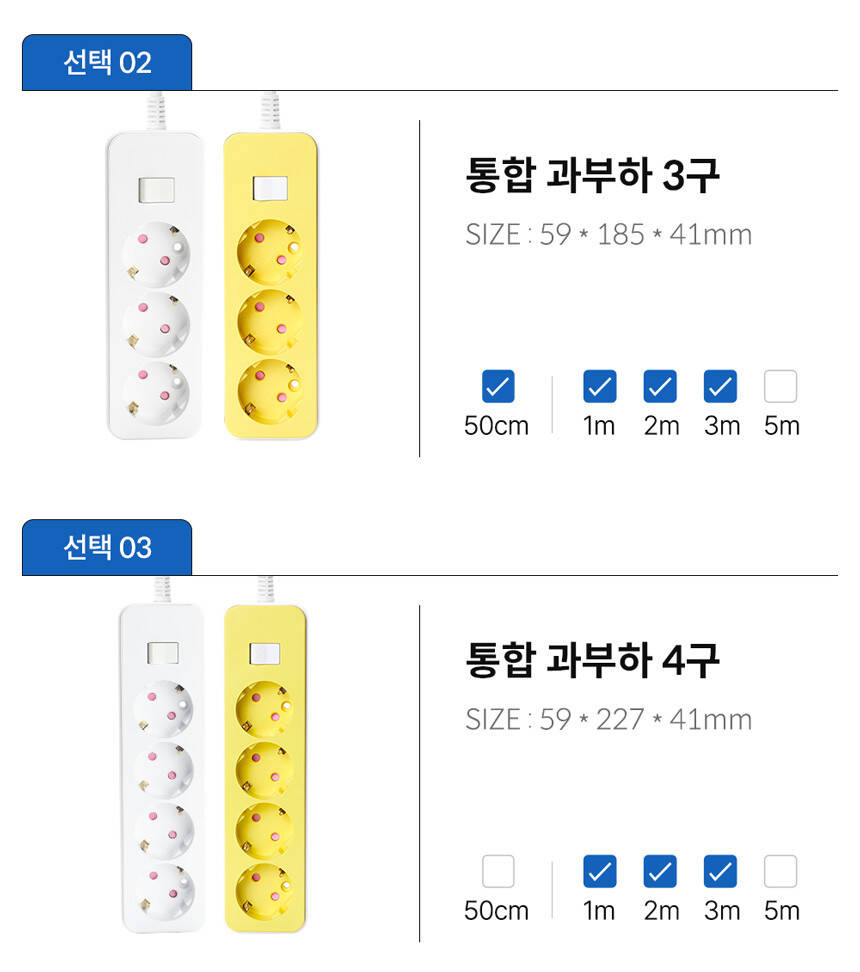
Task: Uncheck the 50cm checkbox for 3구
Action: tap(497, 386)
